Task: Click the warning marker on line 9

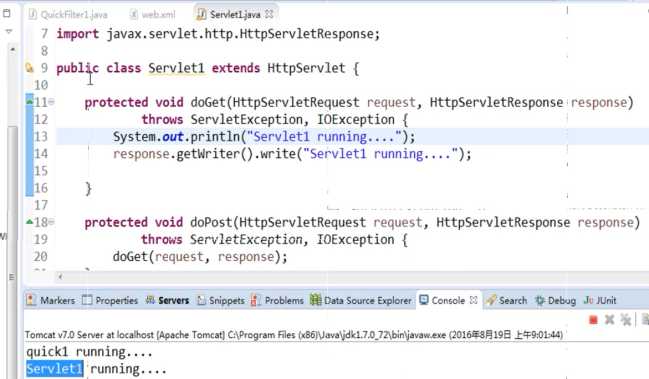Action: (29, 67)
